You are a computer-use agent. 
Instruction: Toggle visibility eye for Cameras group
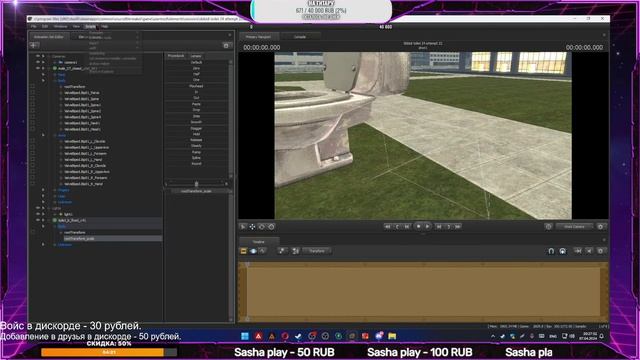pyautogui.click(x=38, y=56)
